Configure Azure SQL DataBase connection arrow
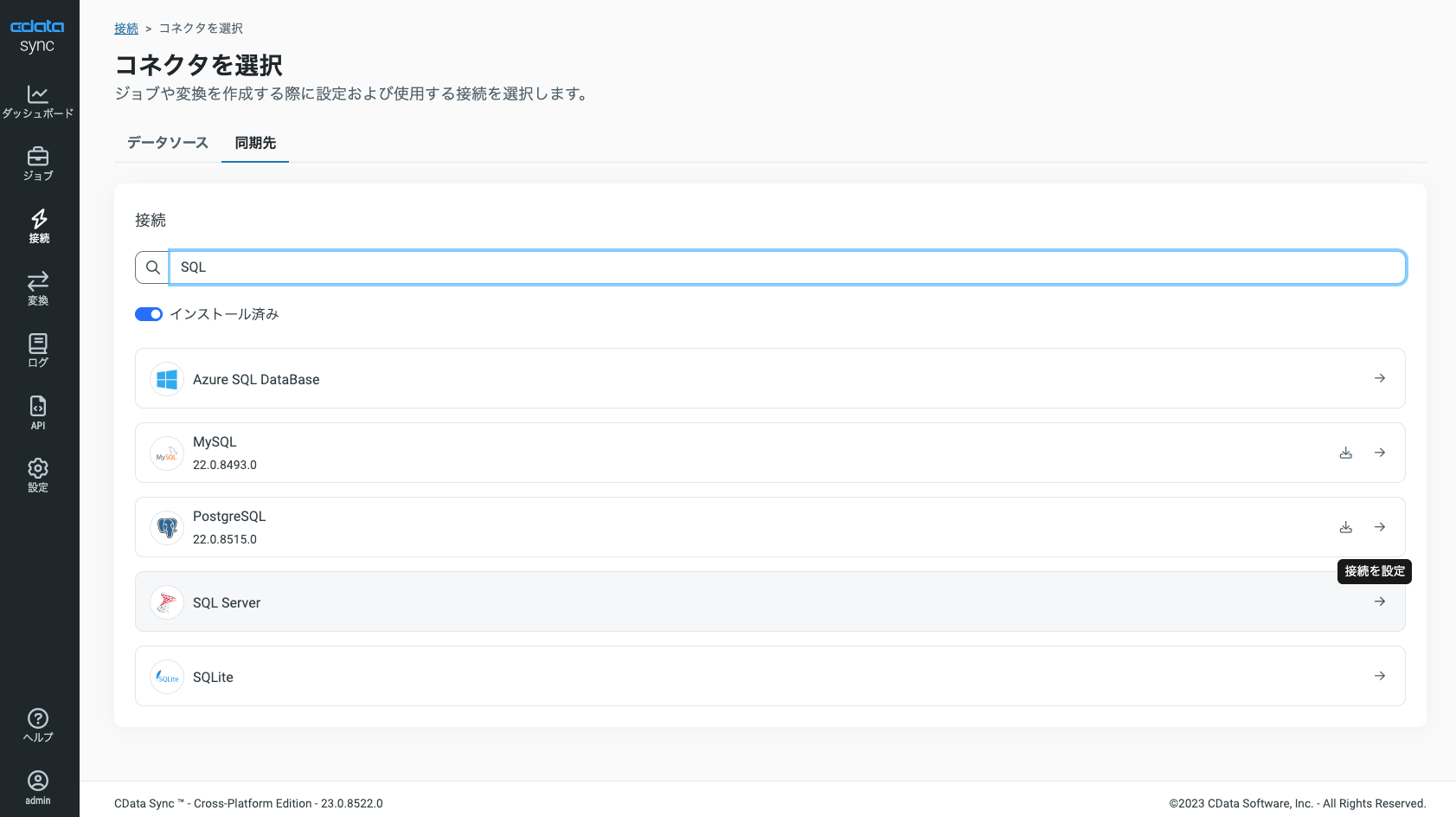 click(1380, 378)
